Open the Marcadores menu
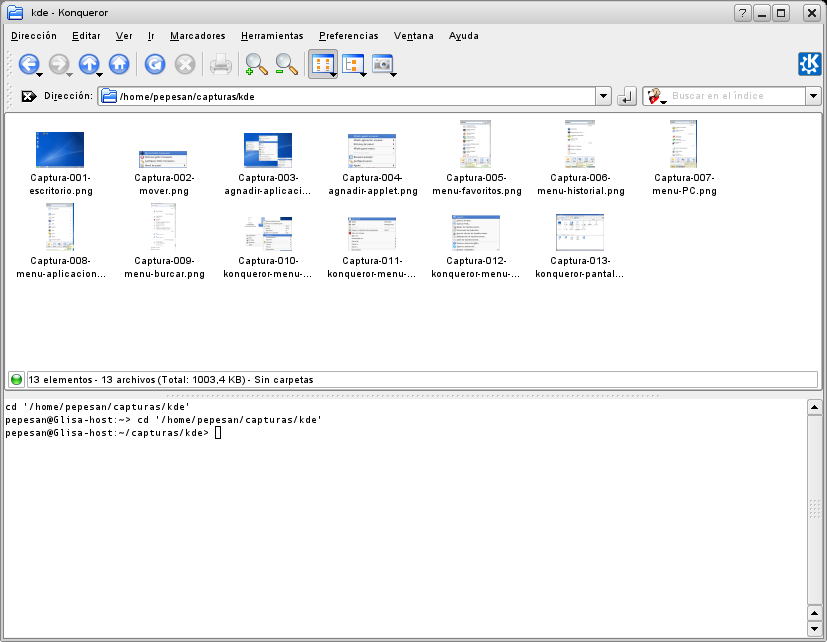This screenshot has width=827, height=642. 197,36
